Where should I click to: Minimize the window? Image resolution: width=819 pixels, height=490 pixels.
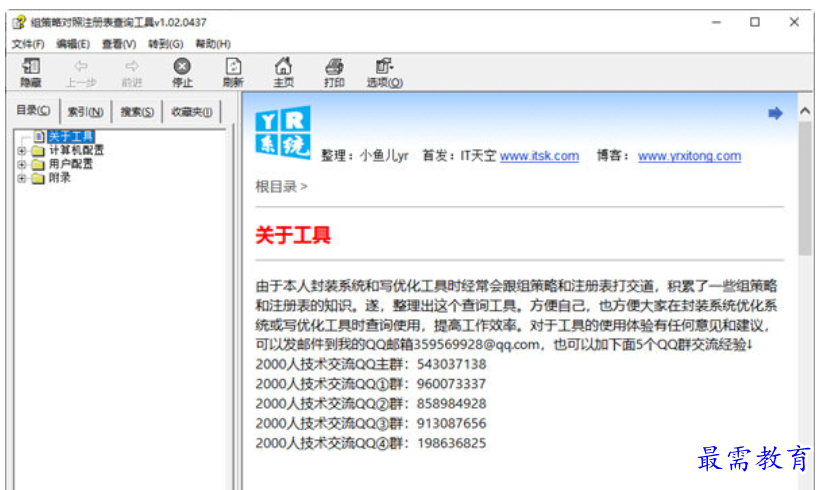coord(716,22)
